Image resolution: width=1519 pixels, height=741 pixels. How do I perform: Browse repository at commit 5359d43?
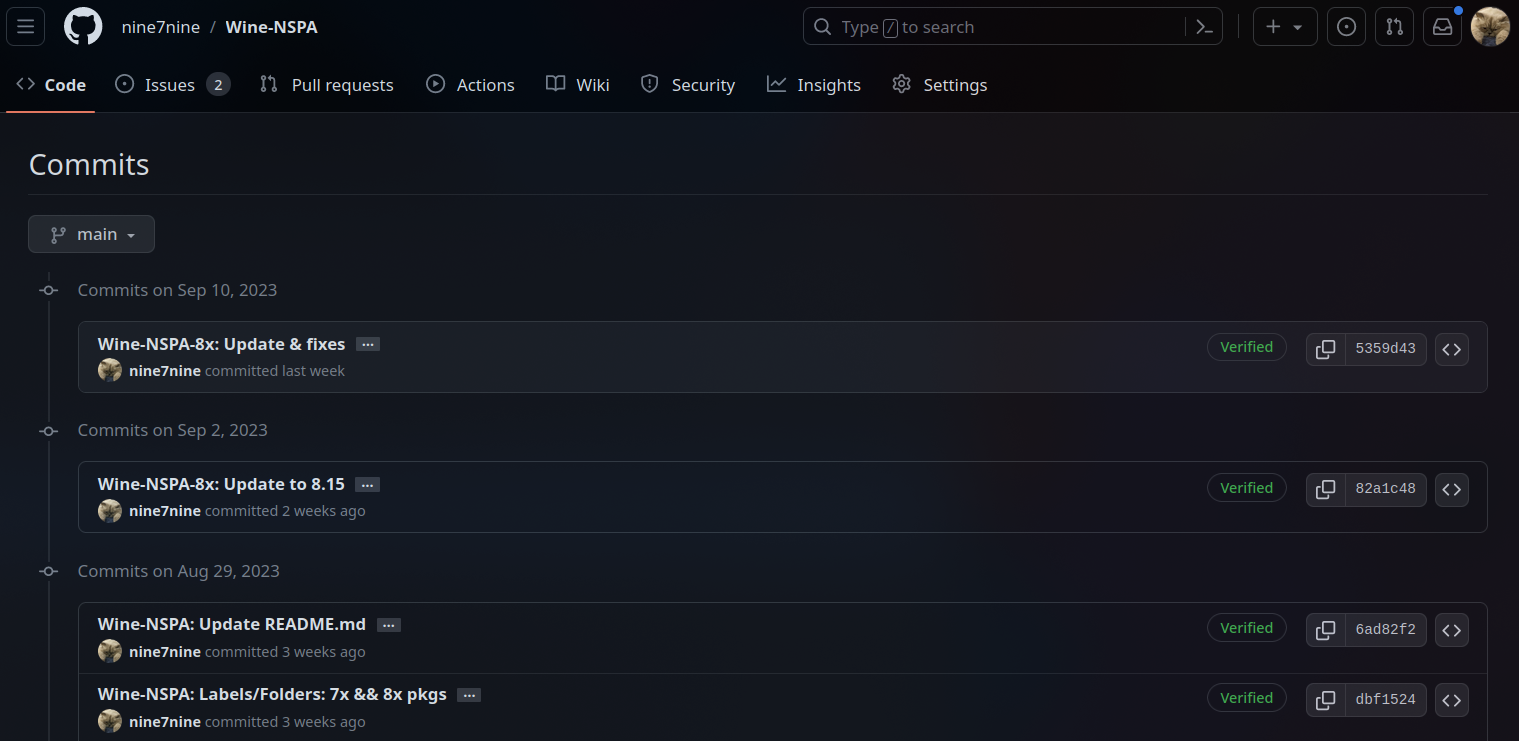(1452, 349)
